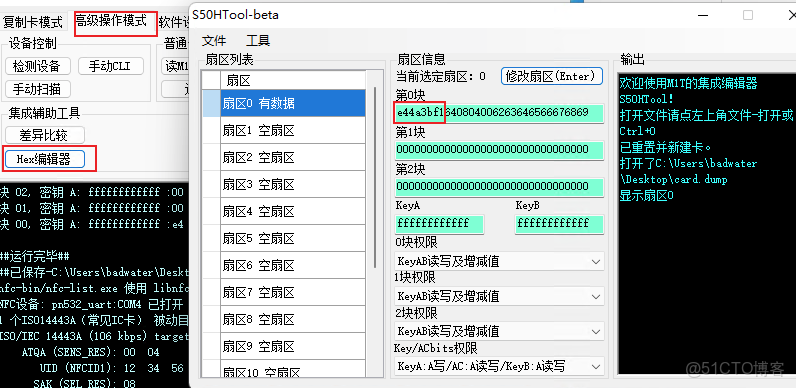Click '已重置并新建卡。' output line
Screen dimensions: 796x388
click(666, 148)
